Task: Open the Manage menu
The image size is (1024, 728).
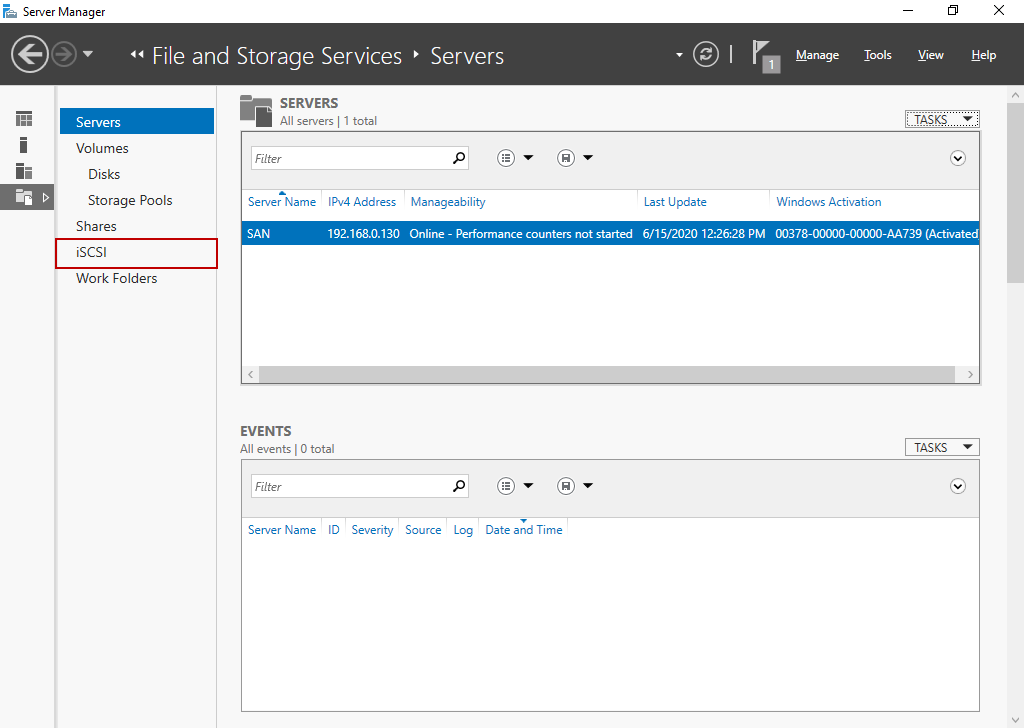Action: pyautogui.click(x=817, y=55)
